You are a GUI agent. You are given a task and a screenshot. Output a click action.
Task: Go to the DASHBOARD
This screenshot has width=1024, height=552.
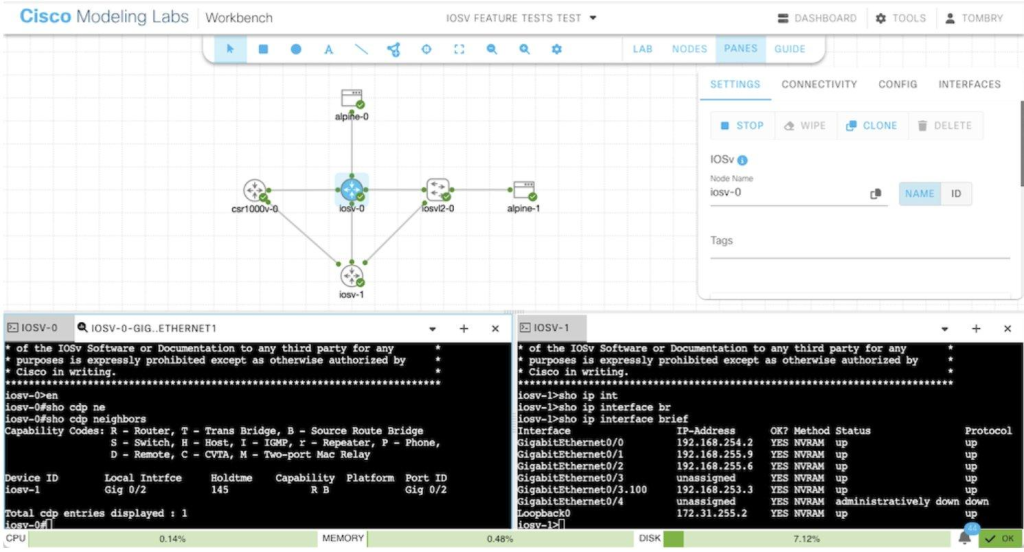pyautogui.click(x=817, y=18)
